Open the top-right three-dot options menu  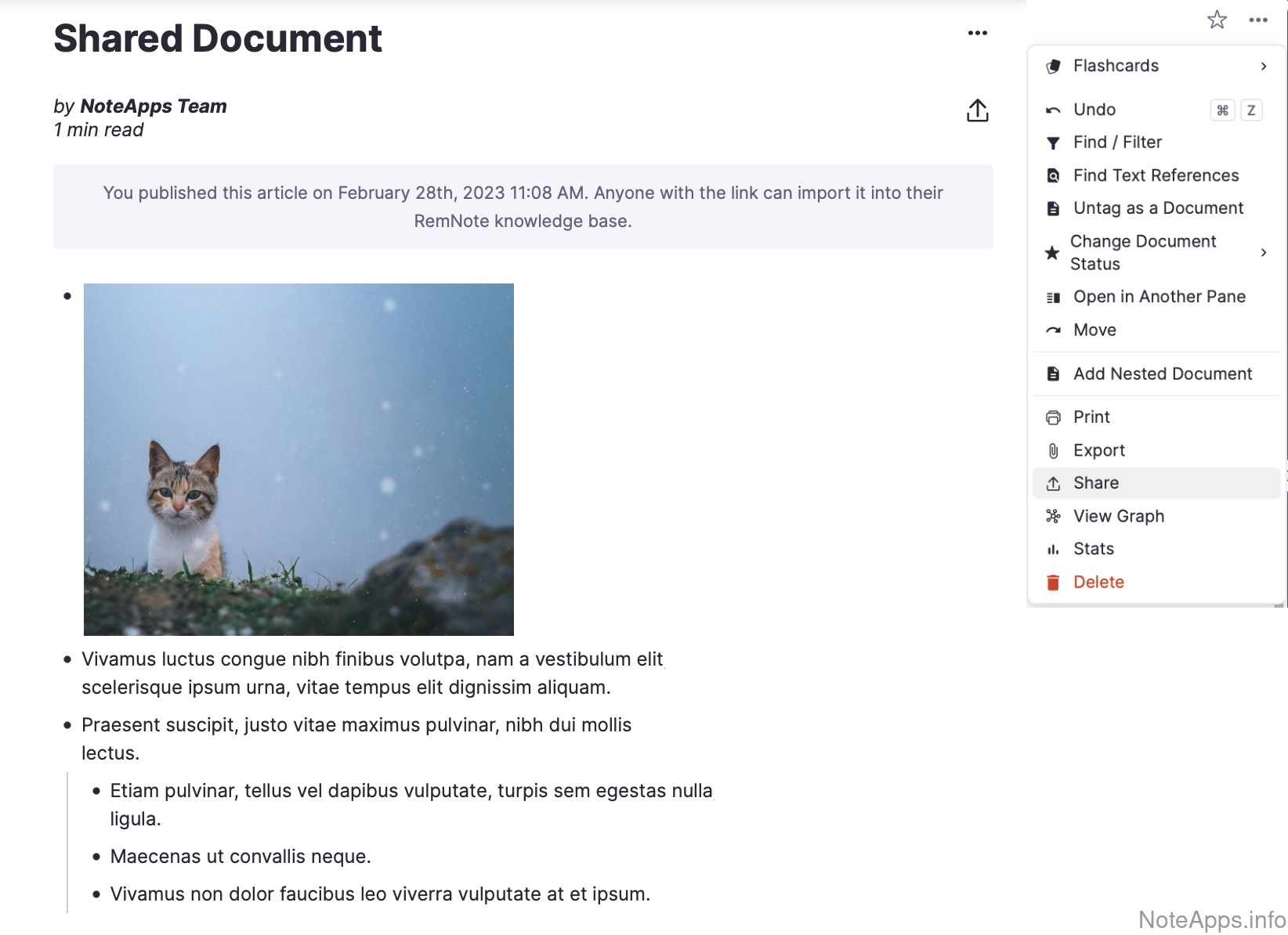[x=1258, y=20]
